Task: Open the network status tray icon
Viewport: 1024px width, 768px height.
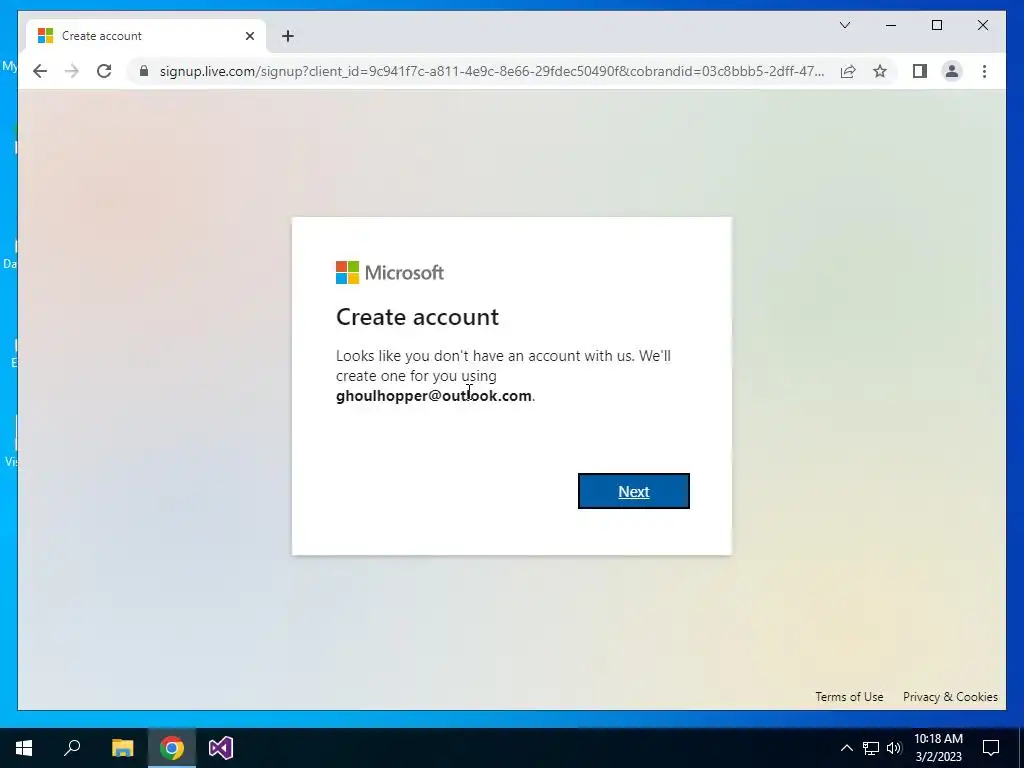Action: tap(871, 748)
